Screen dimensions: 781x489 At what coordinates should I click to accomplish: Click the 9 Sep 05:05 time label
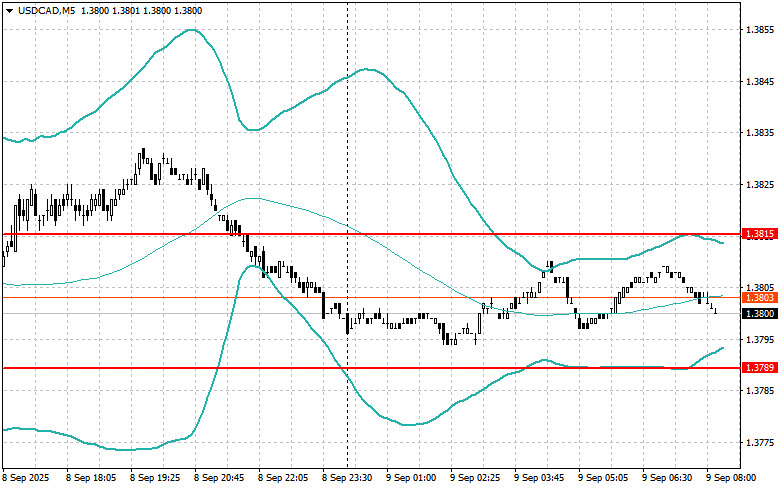[603, 478]
